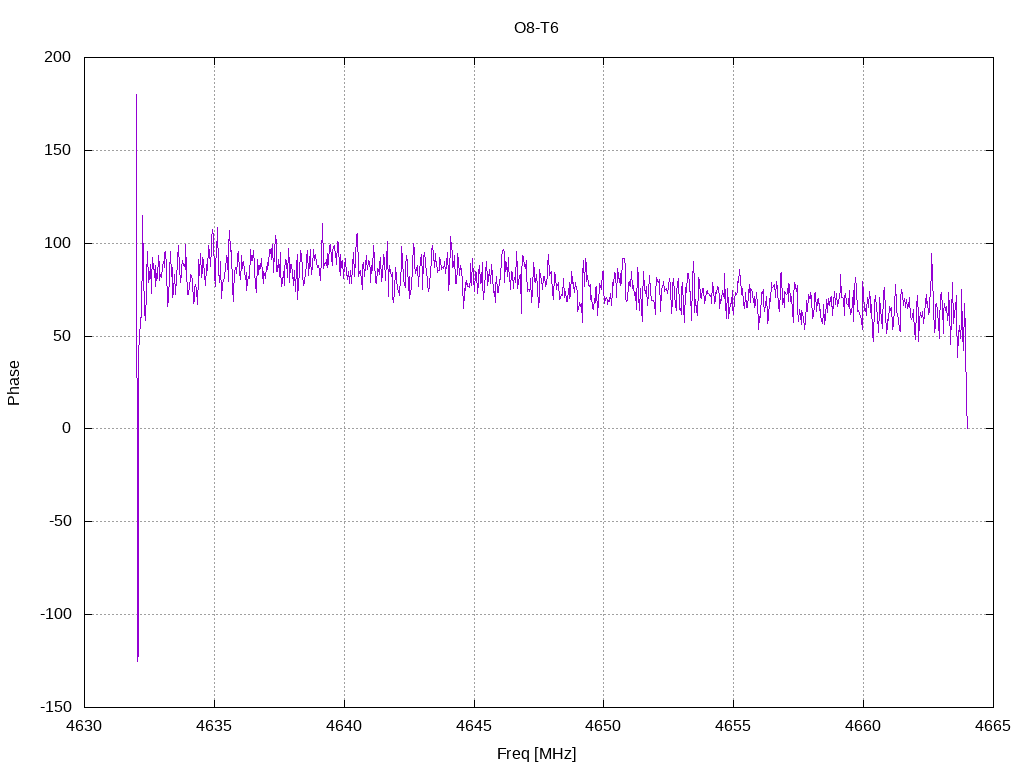Click the y-axis tick label 150
The height and width of the screenshot is (768, 1024).
point(57,150)
